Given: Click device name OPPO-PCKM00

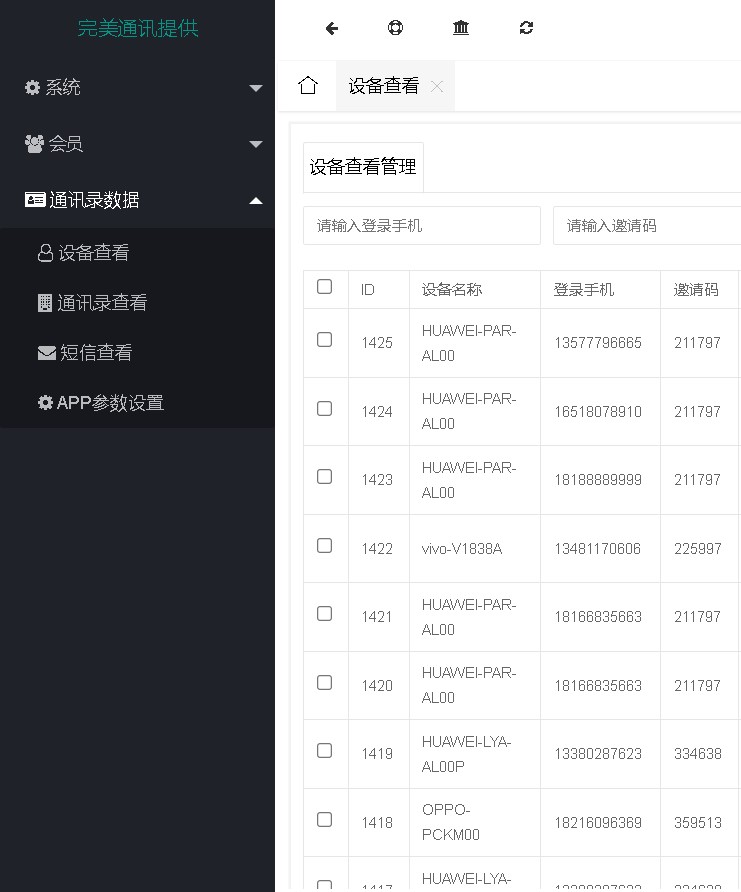Looking at the screenshot, I should point(450,822).
